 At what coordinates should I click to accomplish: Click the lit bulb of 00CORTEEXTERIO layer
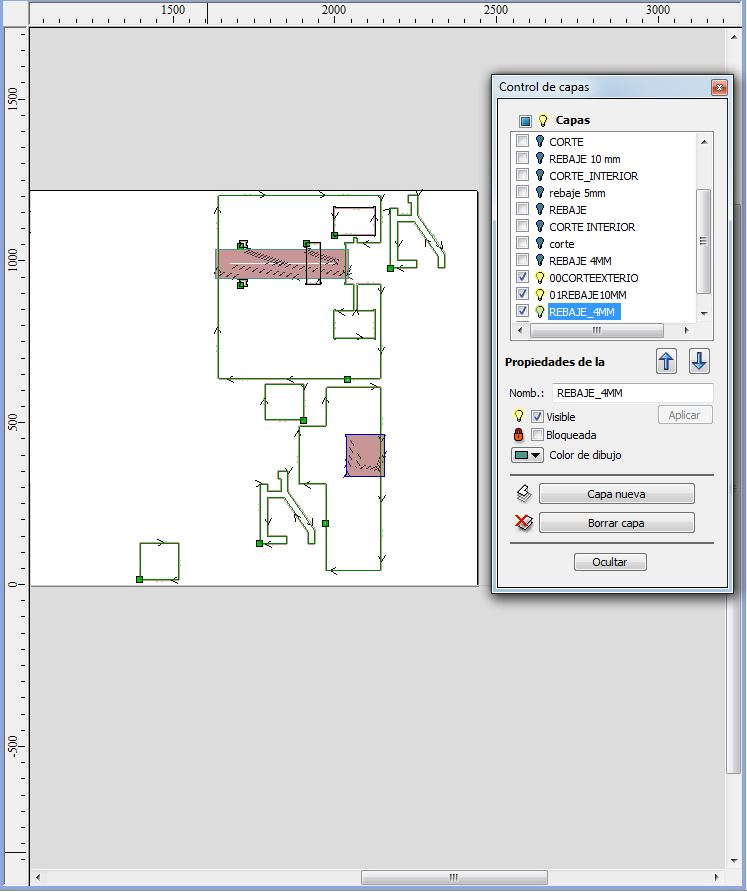(x=540, y=278)
